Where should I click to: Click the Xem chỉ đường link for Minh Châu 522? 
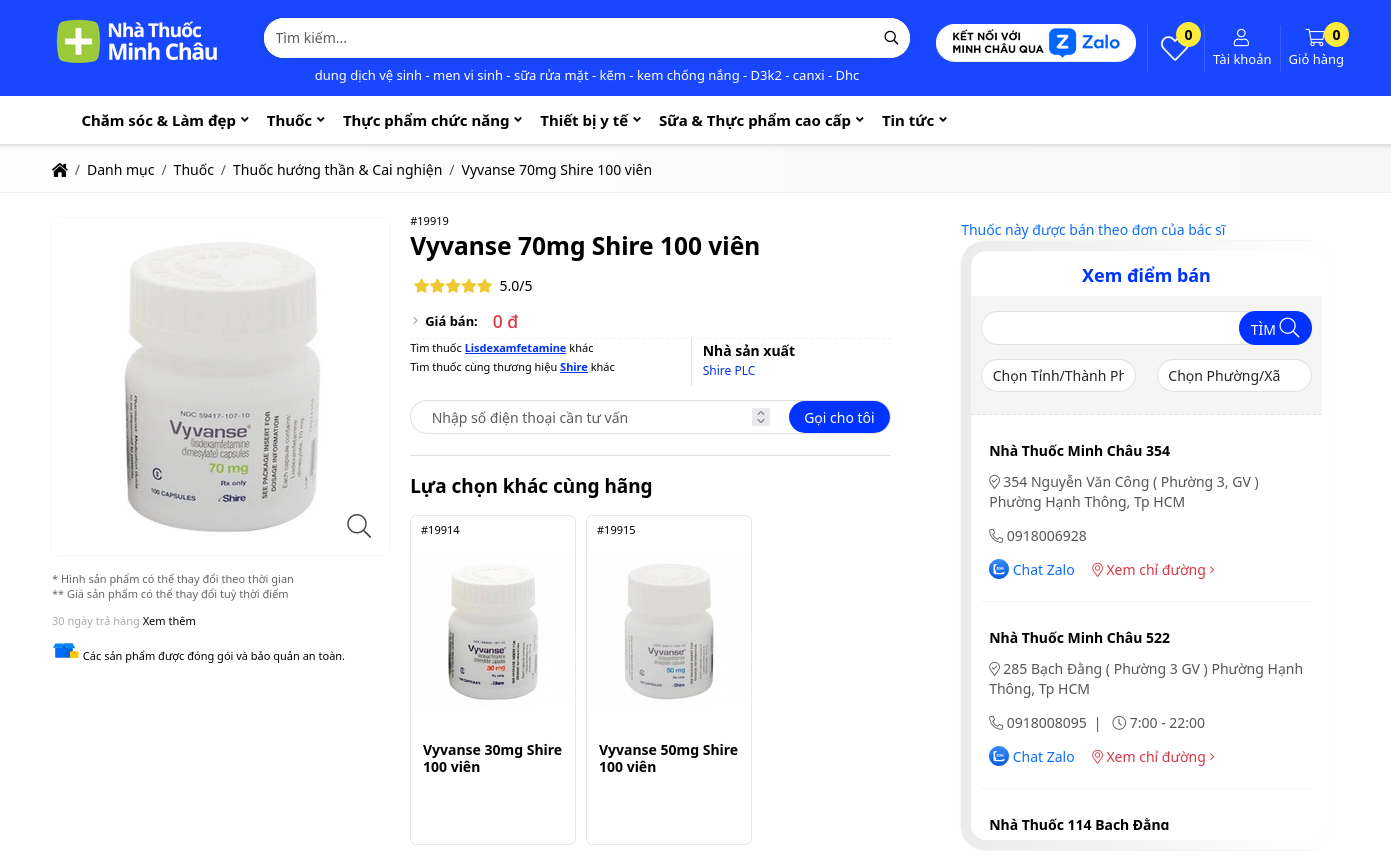point(1153,756)
